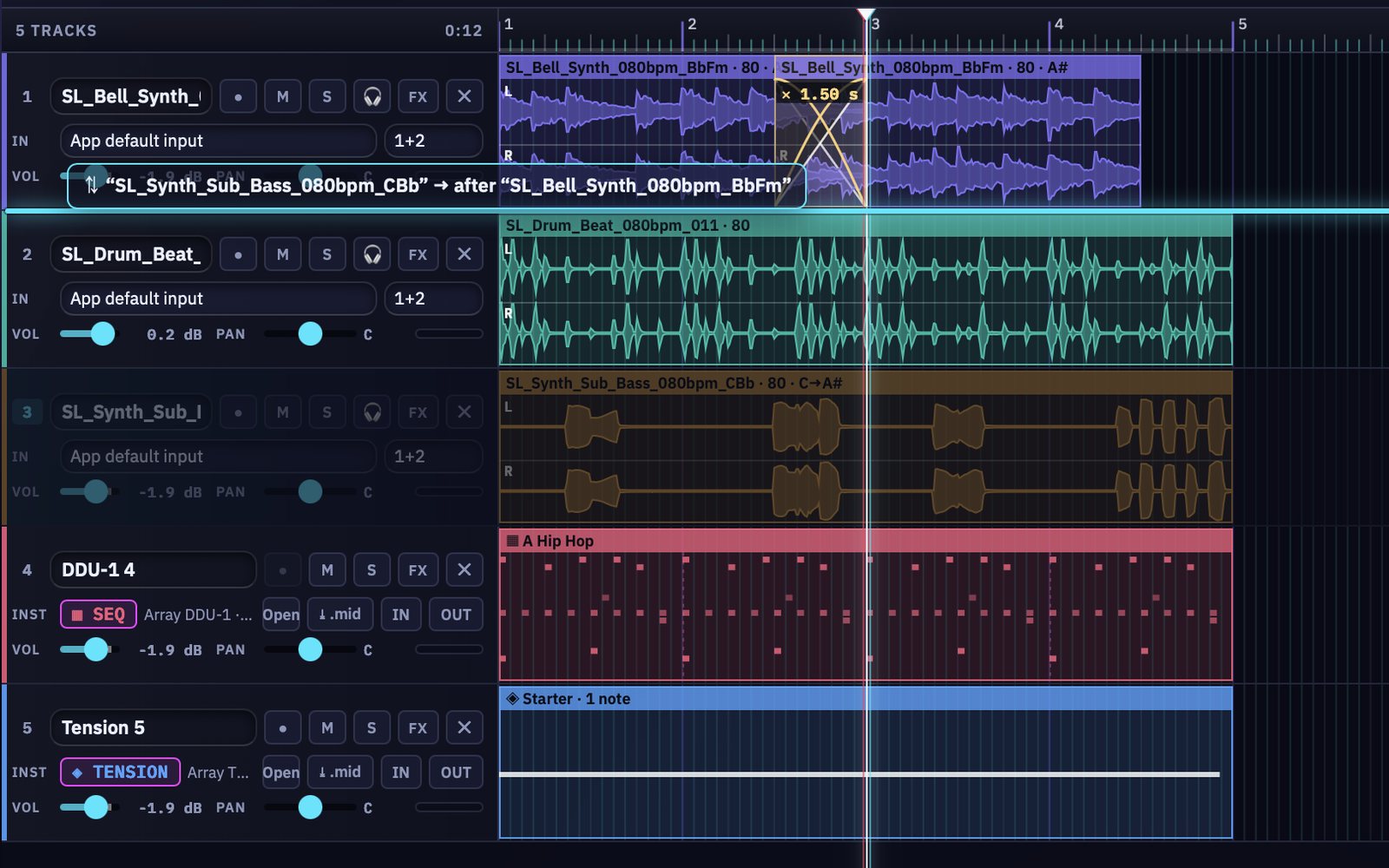Mute the SL_Drum_Beat track
The height and width of the screenshot is (868, 1389).
point(282,254)
